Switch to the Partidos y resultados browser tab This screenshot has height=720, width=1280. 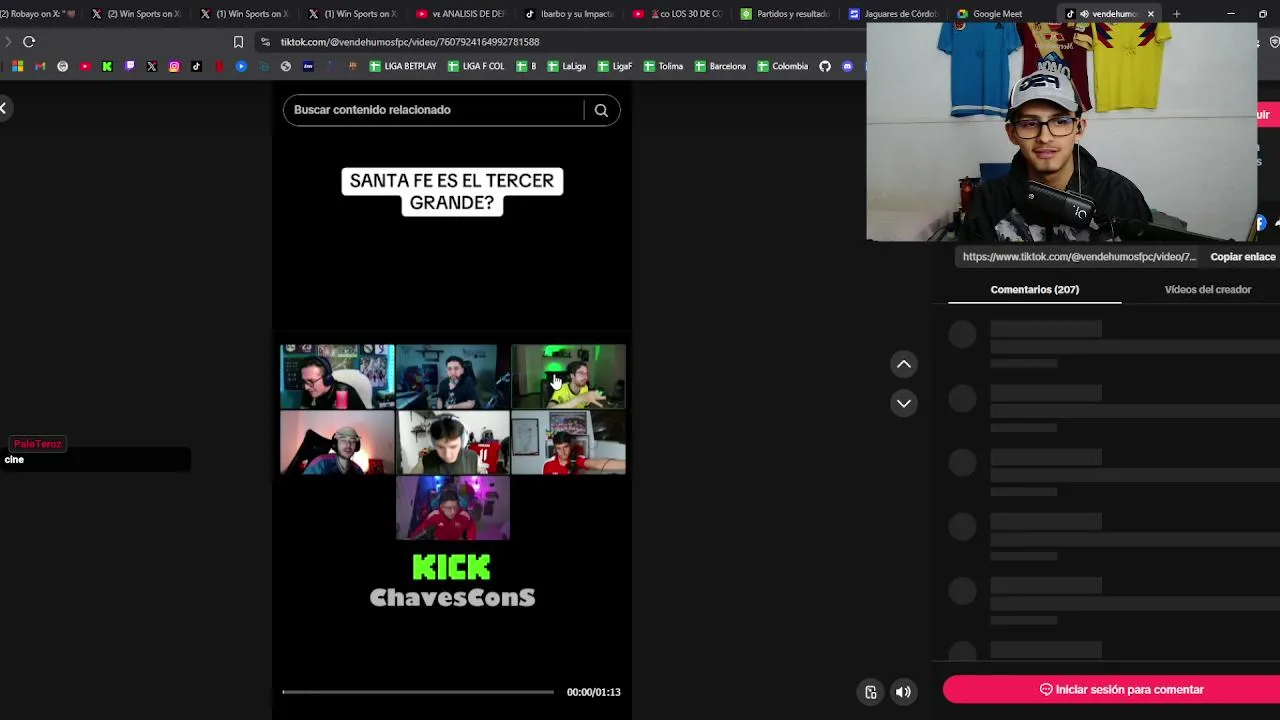point(784,14)
